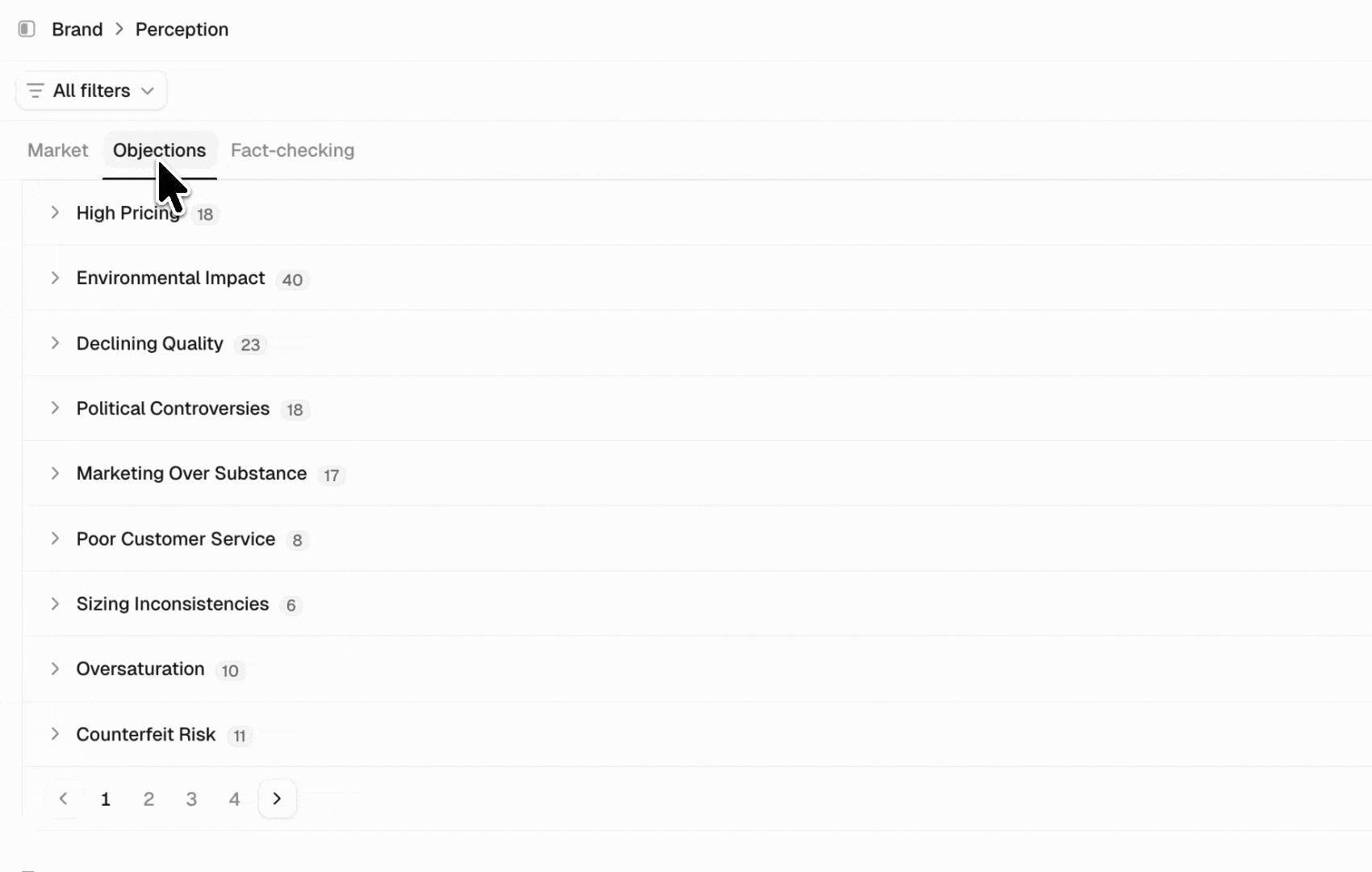Switch to the Fact-checking tab

(x=292, y=150)
